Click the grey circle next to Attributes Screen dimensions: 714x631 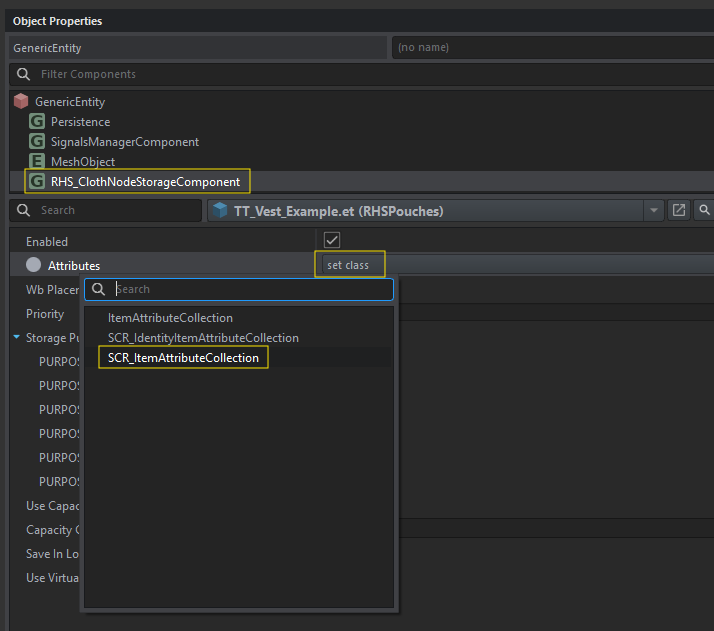(33, 265)
